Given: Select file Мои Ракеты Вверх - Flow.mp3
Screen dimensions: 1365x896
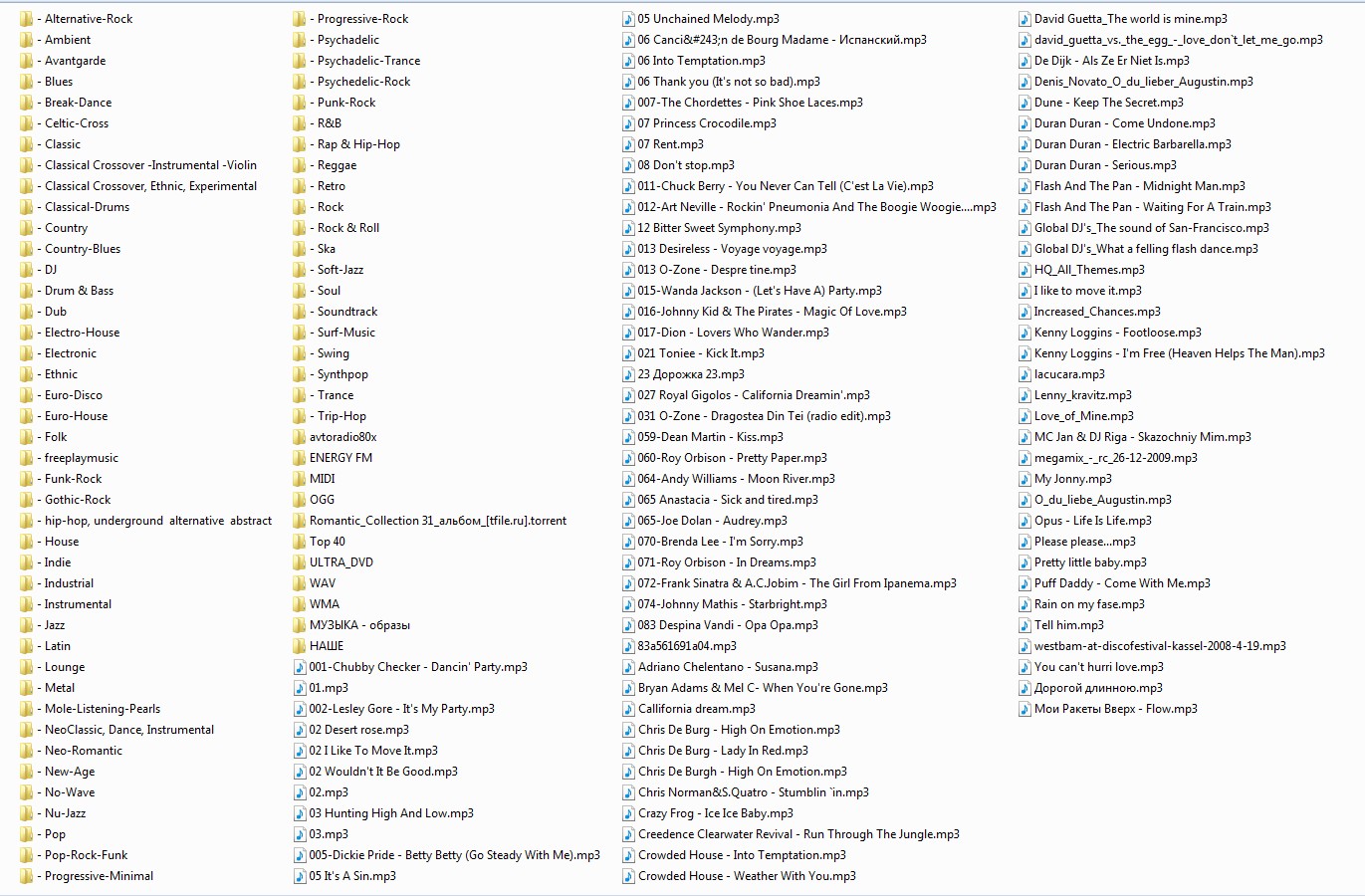Looking at the screenshot, I should point(1116,709).
